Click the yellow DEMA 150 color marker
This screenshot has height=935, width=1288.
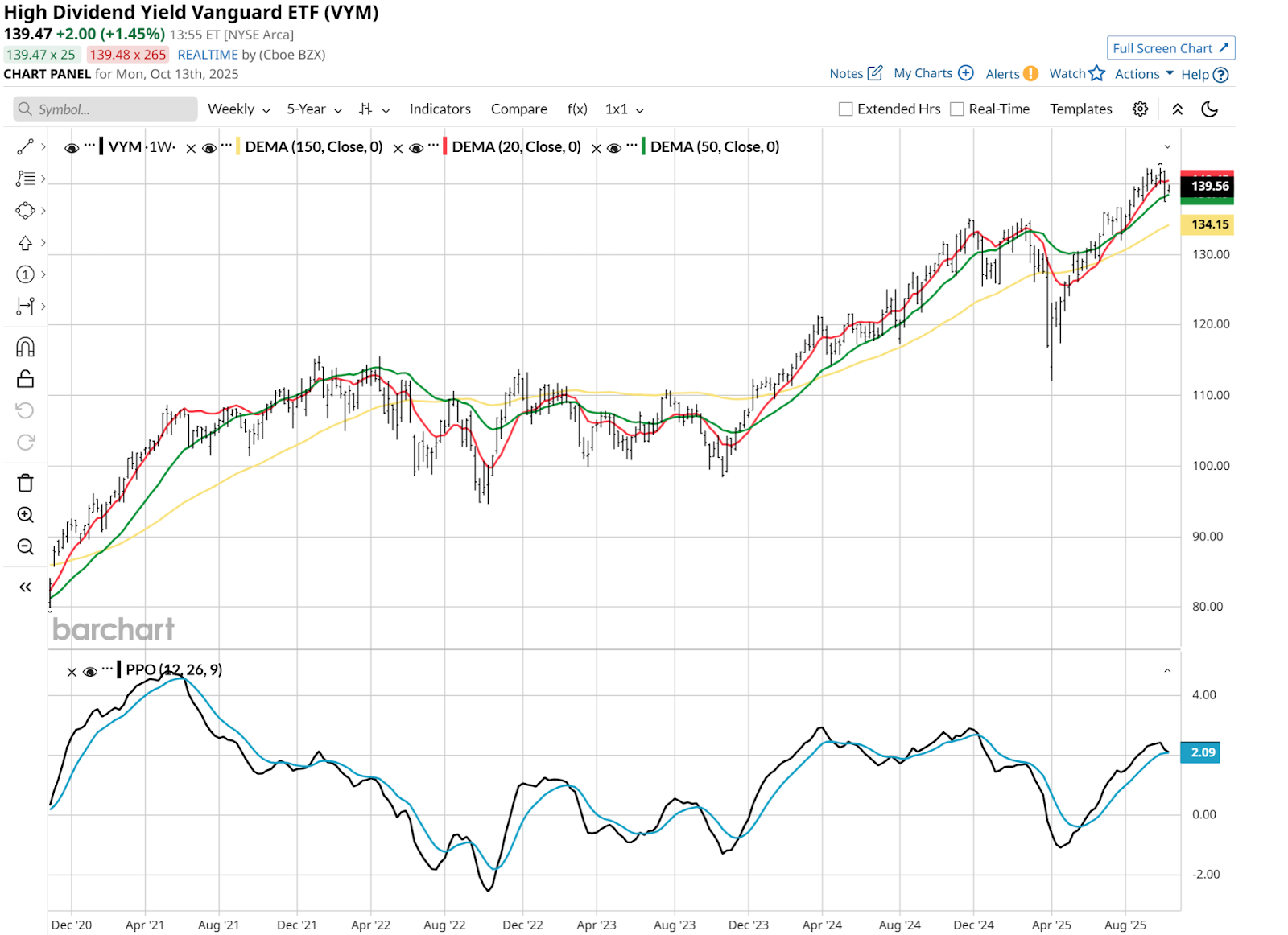[238, 146]
